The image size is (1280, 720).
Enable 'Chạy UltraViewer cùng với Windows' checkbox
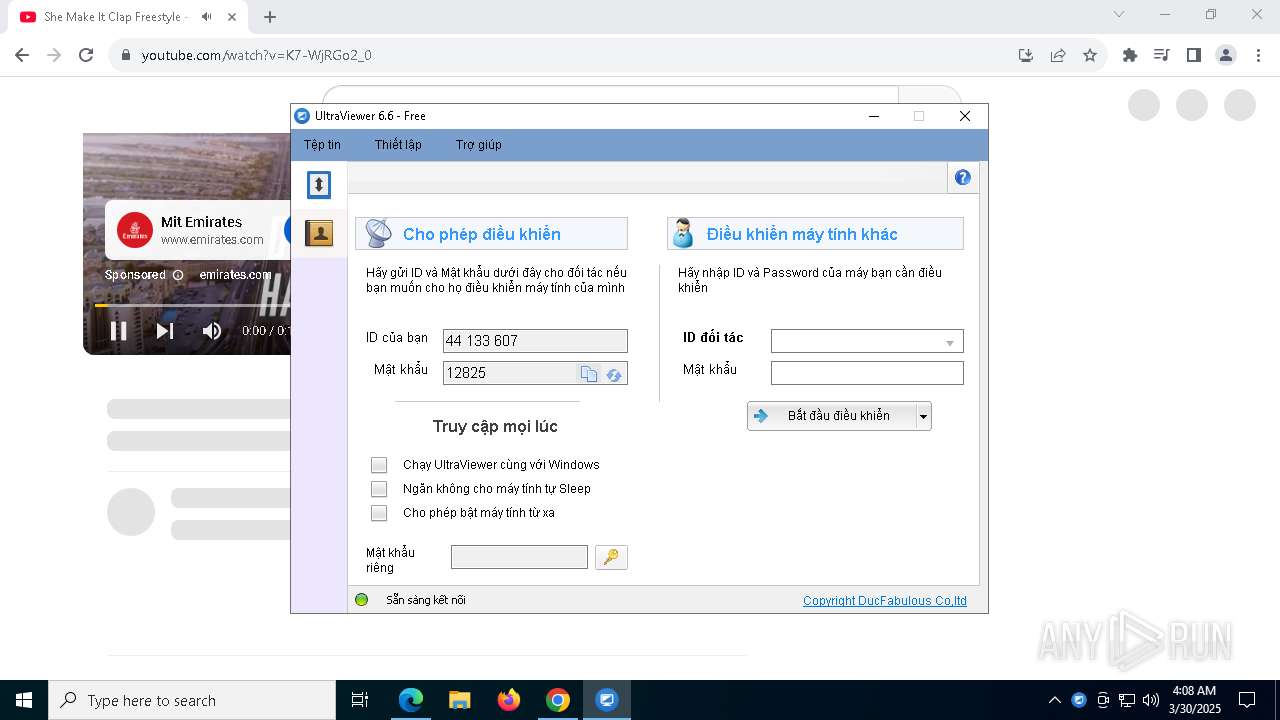[x=379, y=465]
